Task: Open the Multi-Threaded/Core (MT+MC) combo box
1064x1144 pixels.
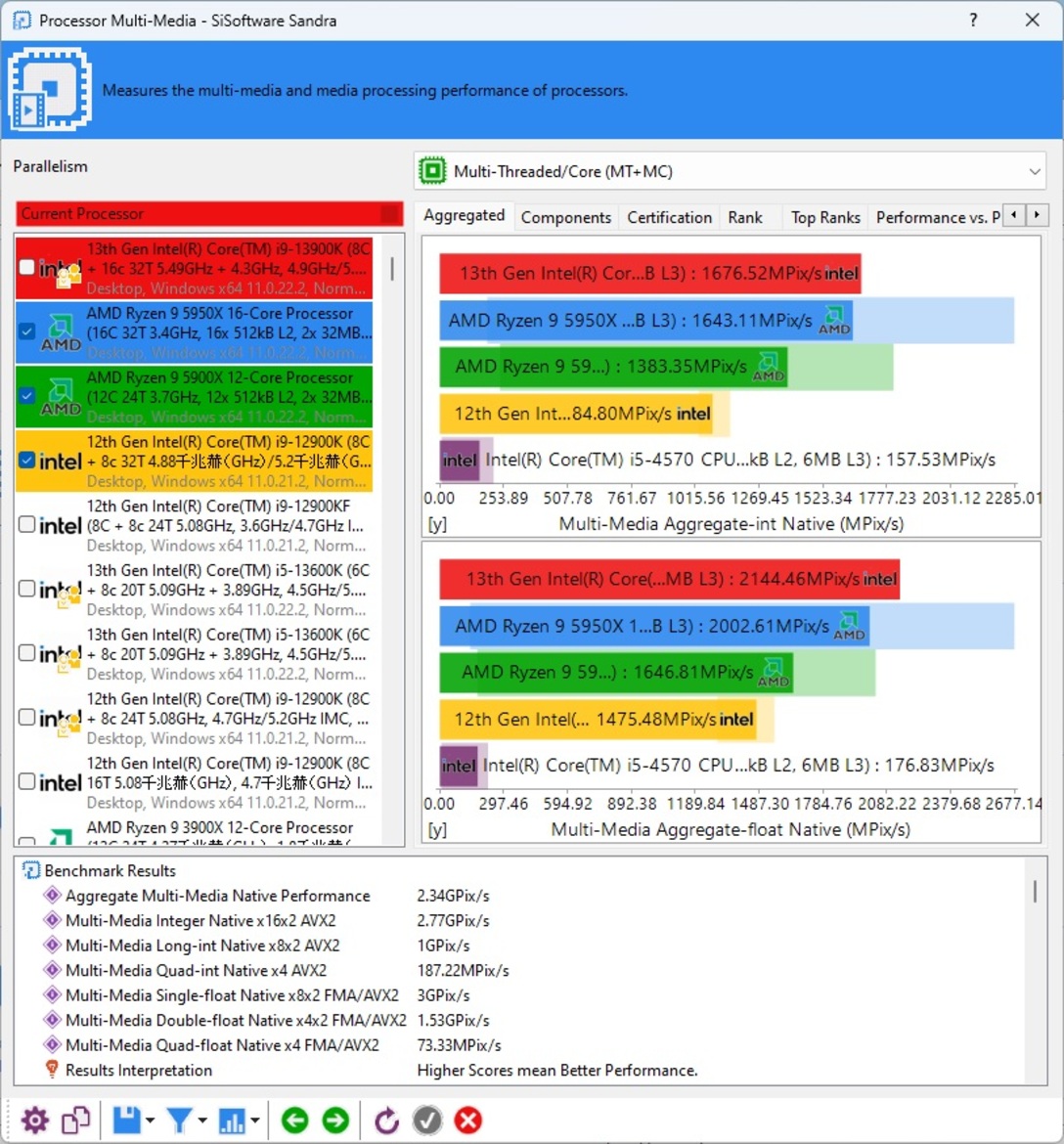Action: click(x=730, y=171)
